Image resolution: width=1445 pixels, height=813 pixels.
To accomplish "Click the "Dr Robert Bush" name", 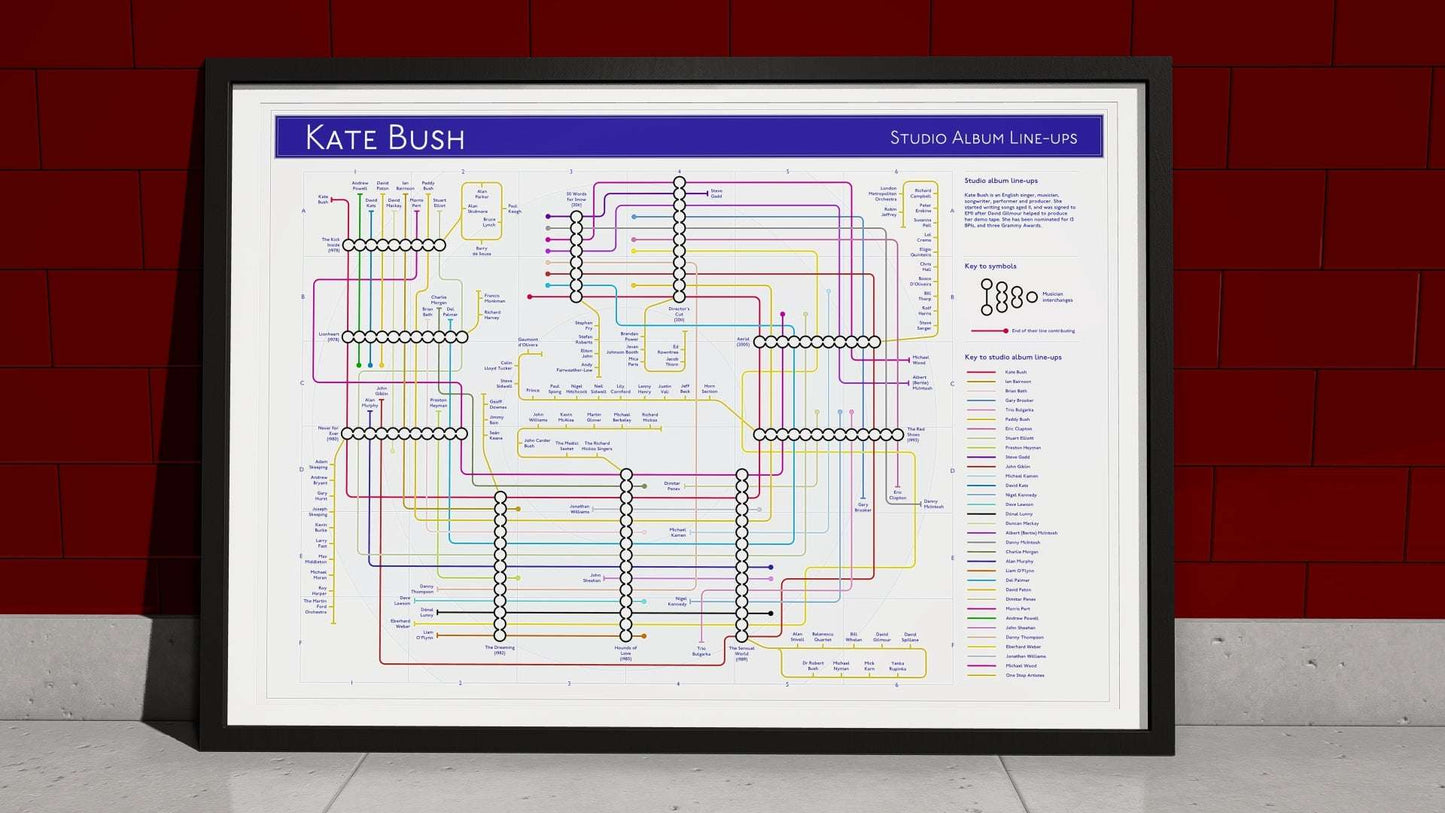I will (x=813, y=665).
